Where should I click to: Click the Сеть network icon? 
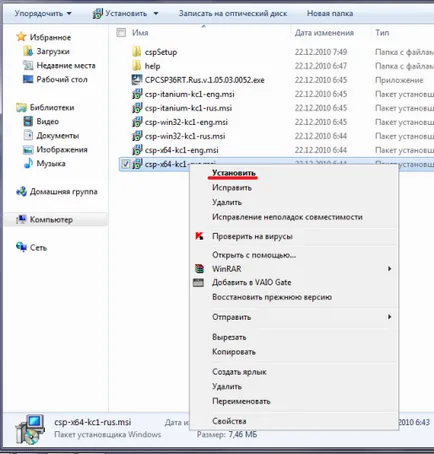[x=21, y=247]
